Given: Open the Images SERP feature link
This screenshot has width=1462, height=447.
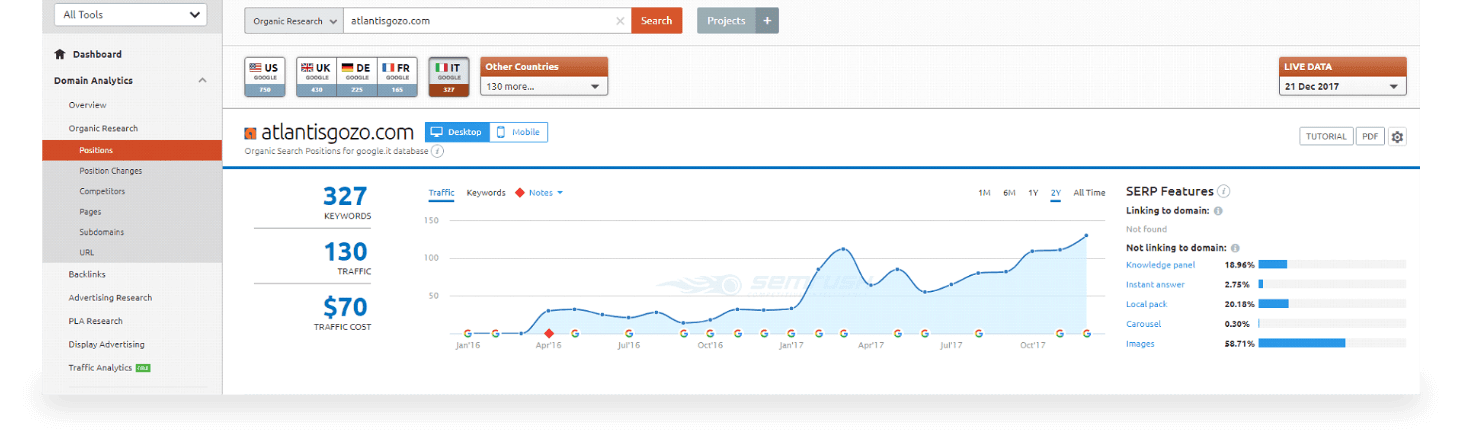Looking at the screenshot, I should click(x=1140, y=344).
